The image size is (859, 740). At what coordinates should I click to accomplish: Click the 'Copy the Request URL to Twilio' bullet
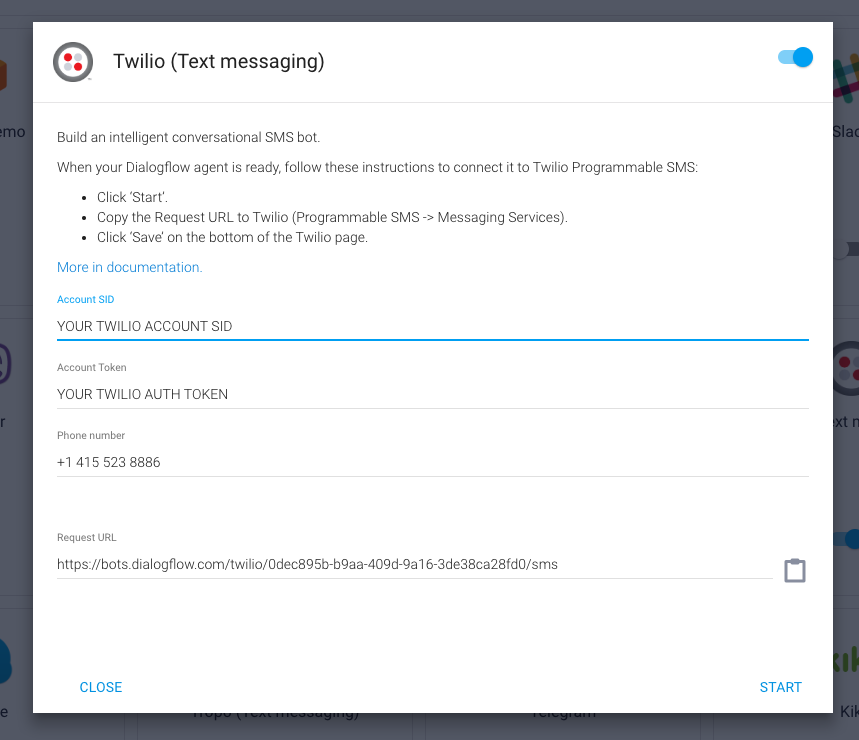pyautogui.click(x=332, y=217)
